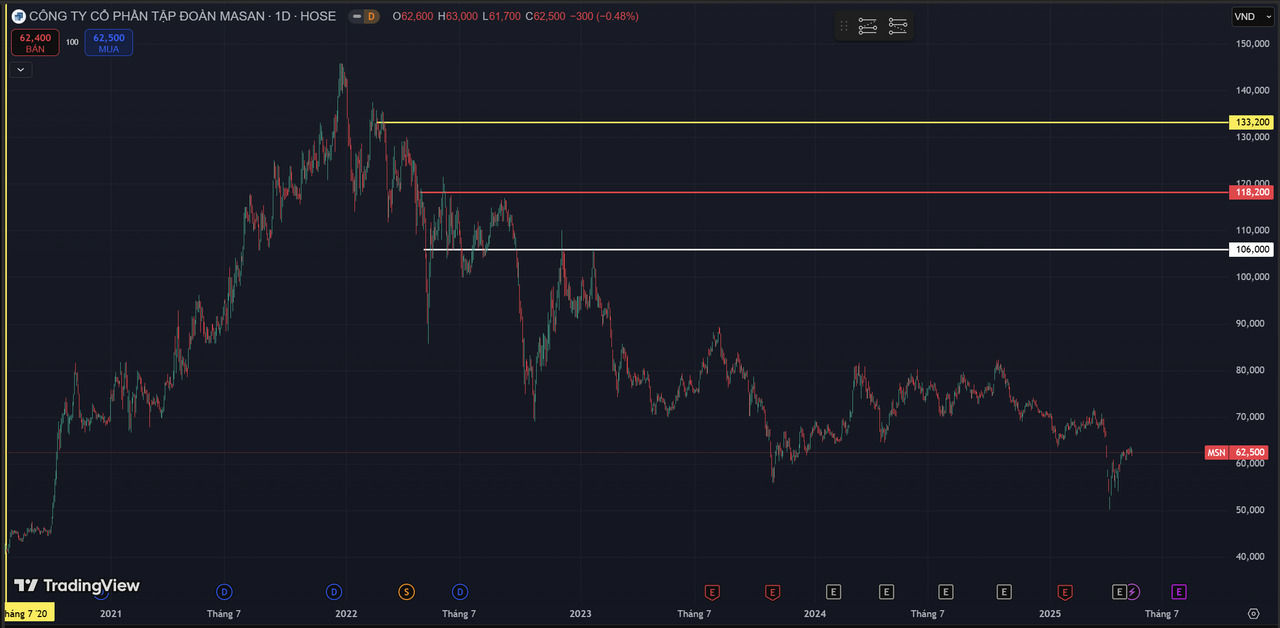
Task: Click the first blue 'D' dividend marker
Action: click(224, 592)
